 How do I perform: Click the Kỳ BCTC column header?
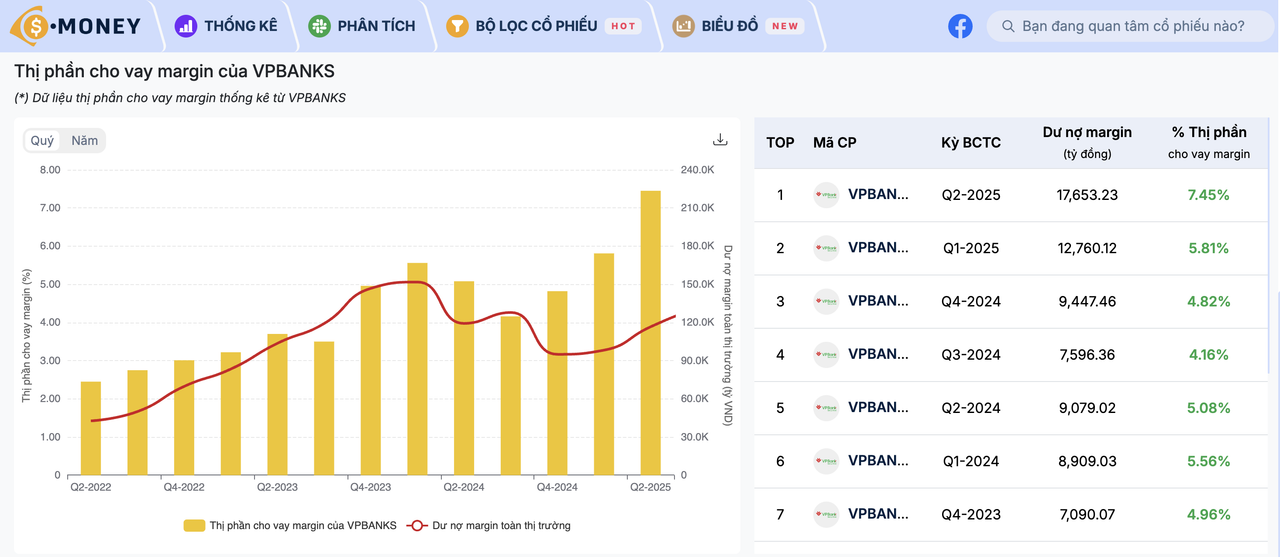pos(971,142)
